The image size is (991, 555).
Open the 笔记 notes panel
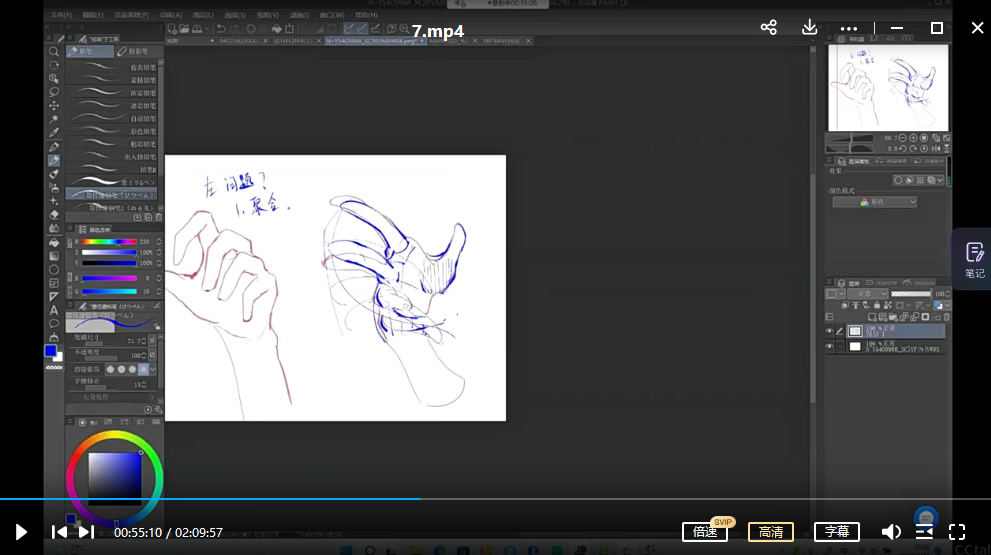click(973, 259)
